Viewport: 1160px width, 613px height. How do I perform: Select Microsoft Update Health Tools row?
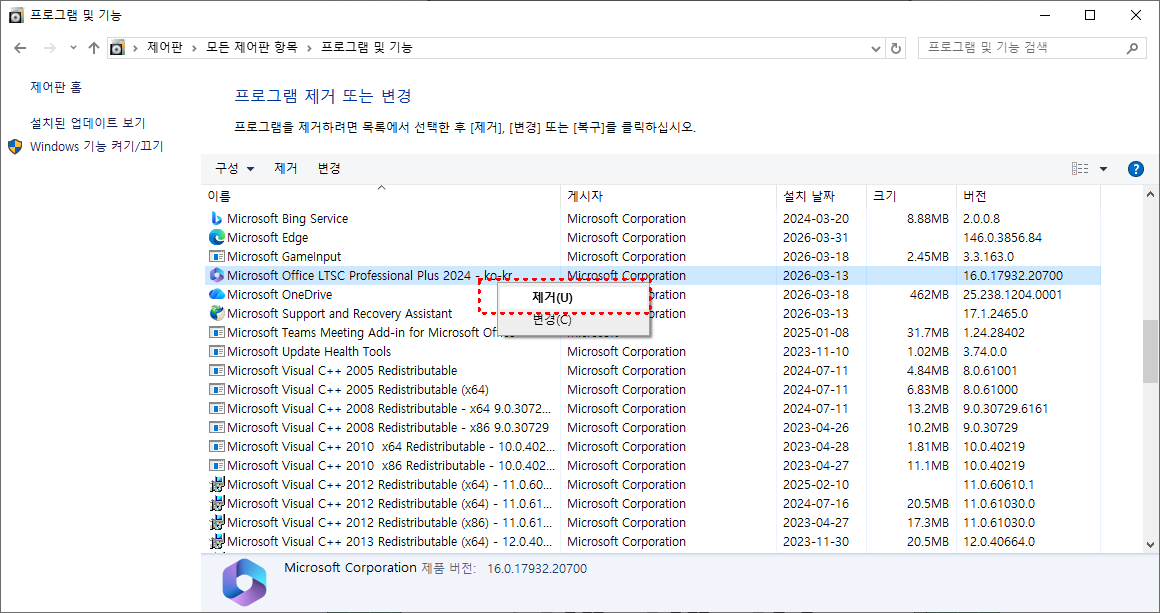coord(309,352)
